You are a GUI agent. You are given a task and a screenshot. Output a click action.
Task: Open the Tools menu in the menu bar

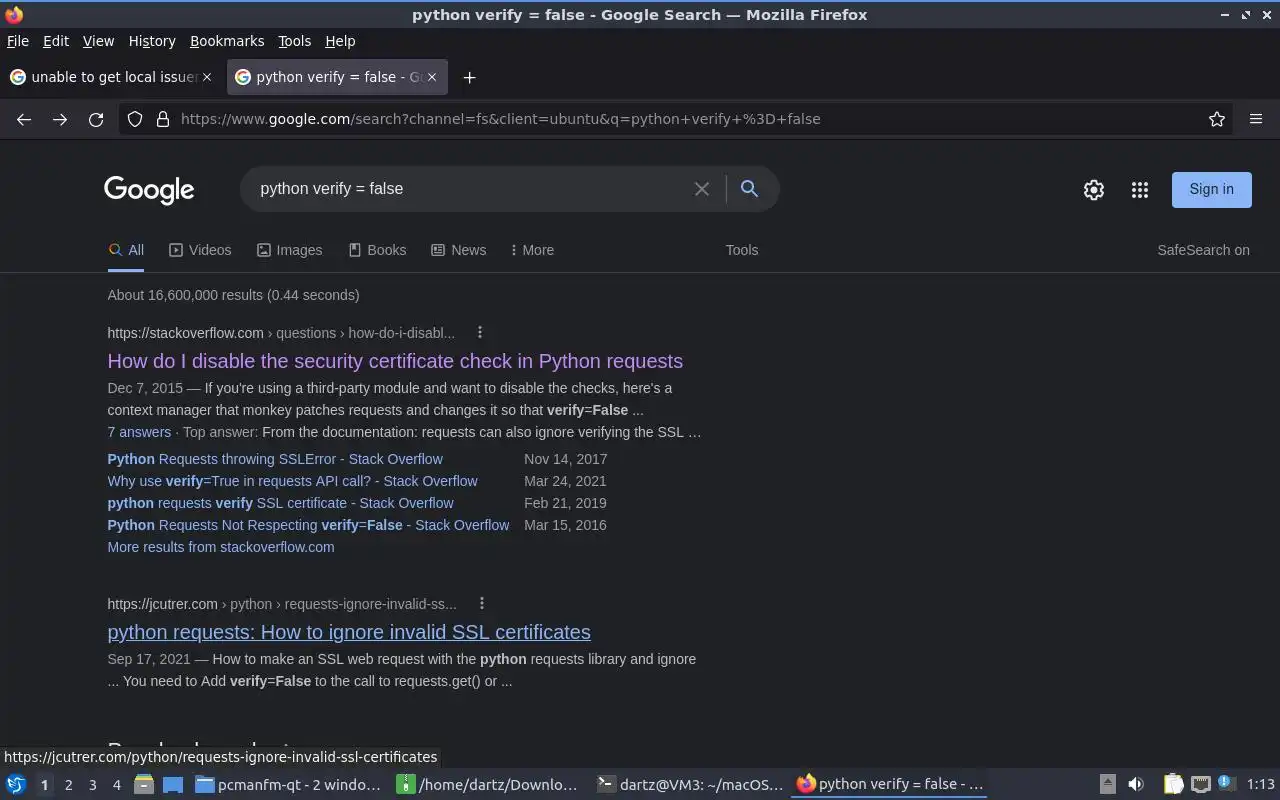[294, 41]
